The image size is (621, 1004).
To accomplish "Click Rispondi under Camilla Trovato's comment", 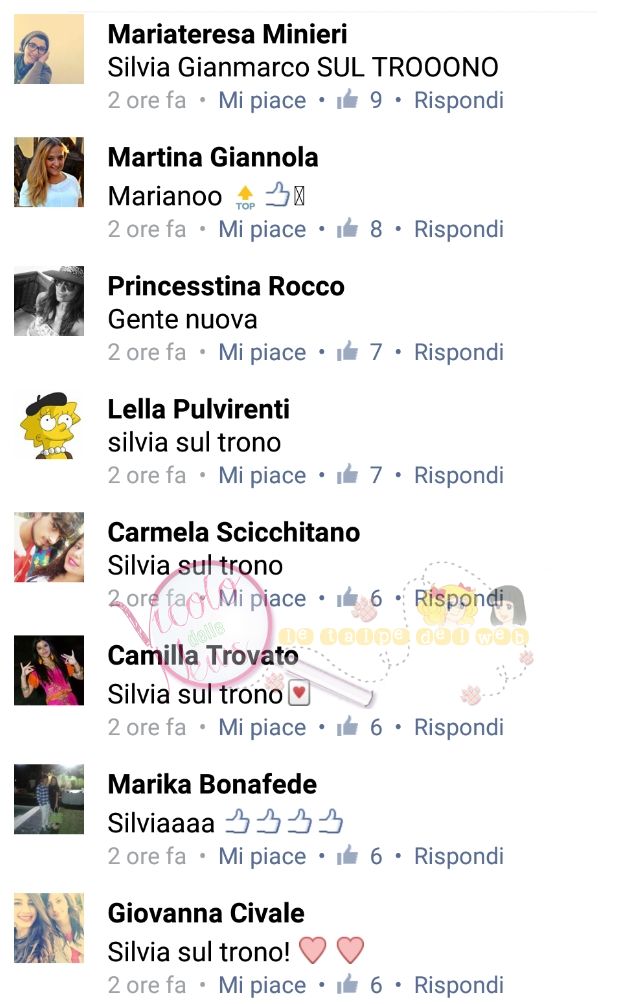I will pyautogui.click(x=458, y=727).
